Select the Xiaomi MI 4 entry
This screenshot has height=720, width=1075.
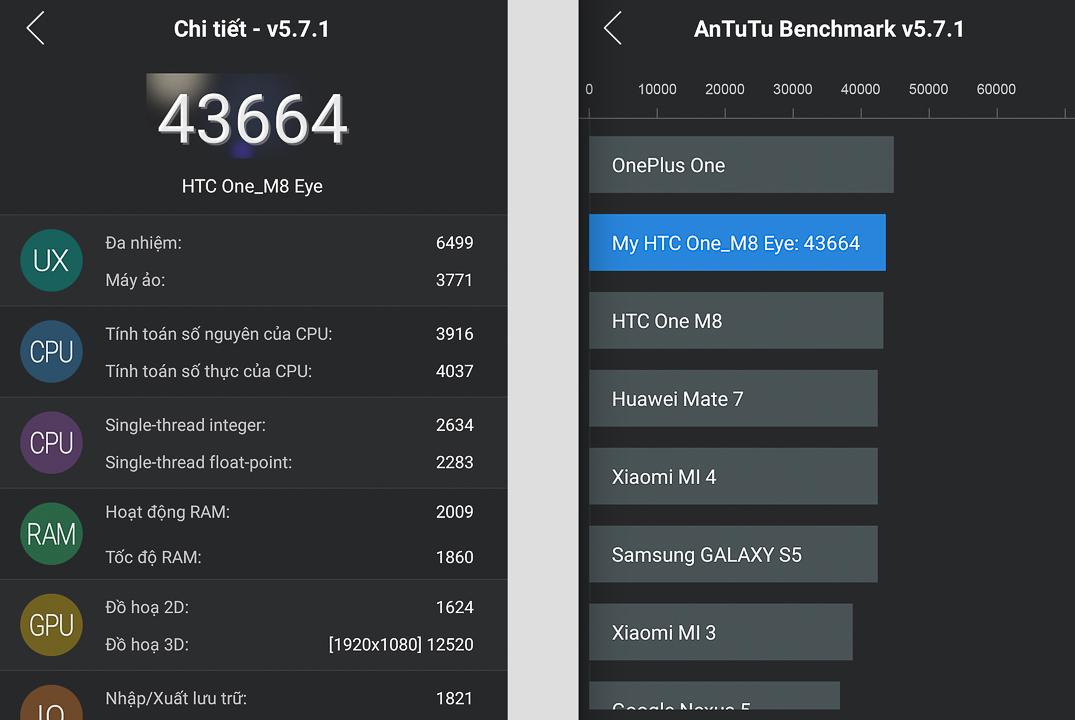click(733, 476)
